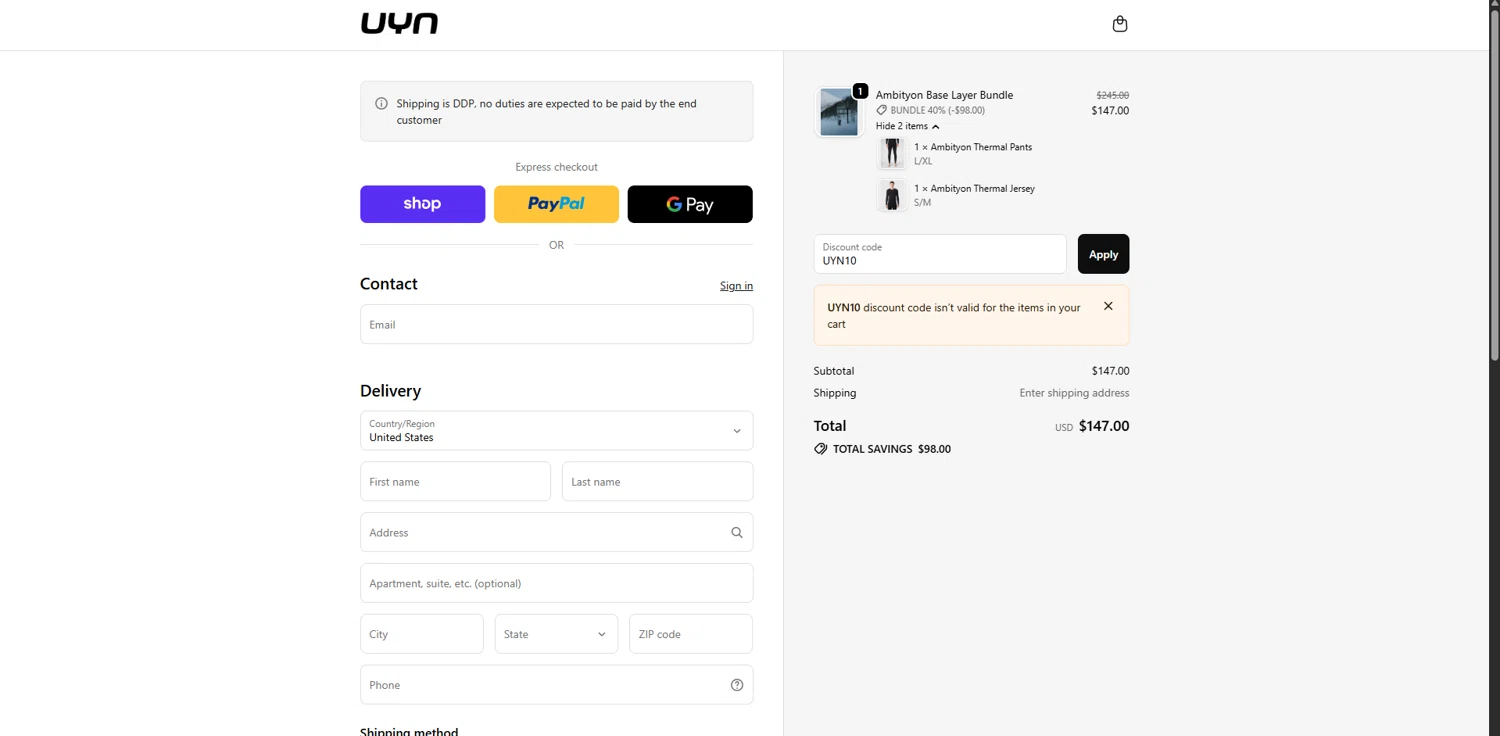Focus the City field

point(422,634)
